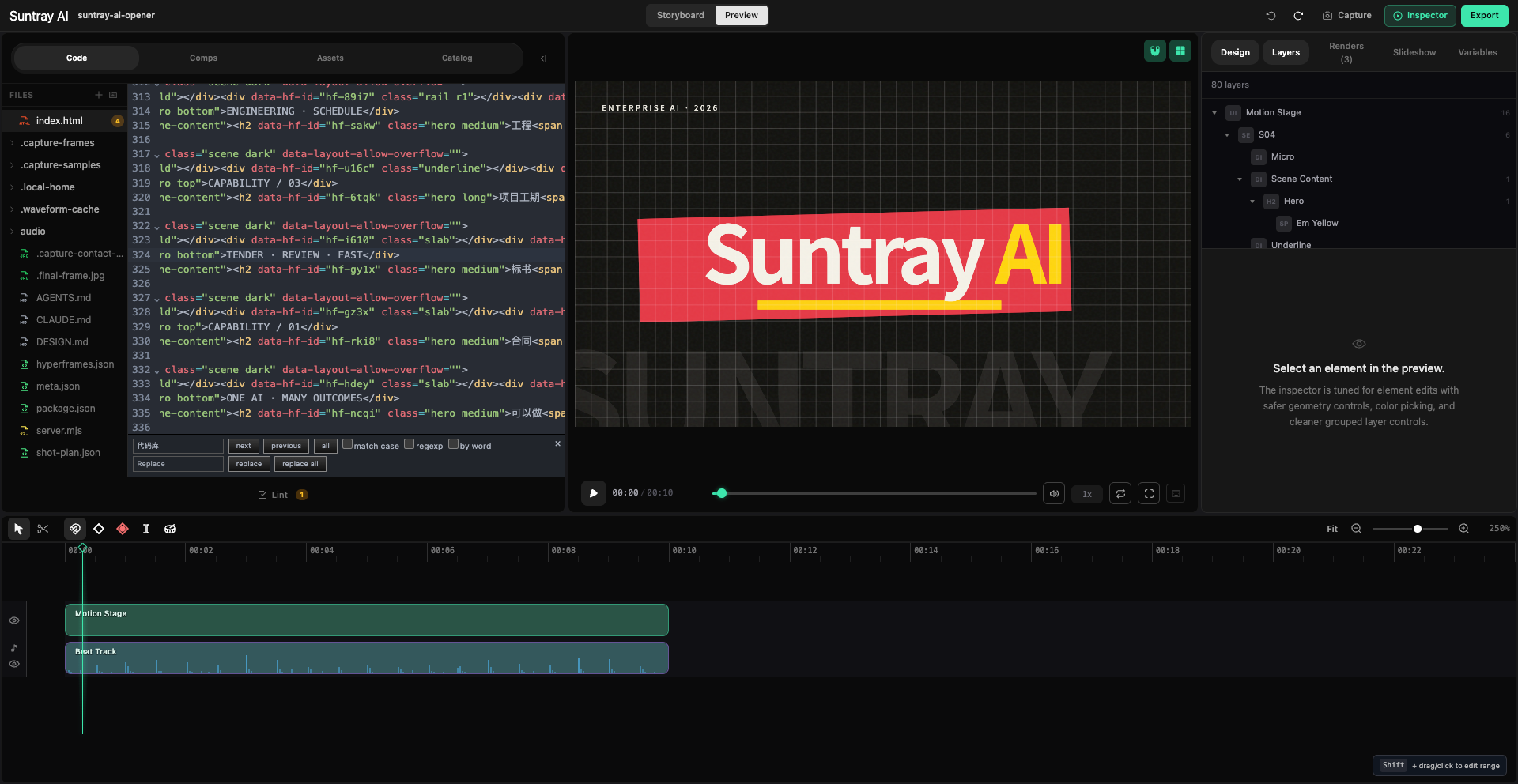The height and width of the screenshot is (784, 1518).
Task: Click the Lint check icon
Action: pos(262,495)
